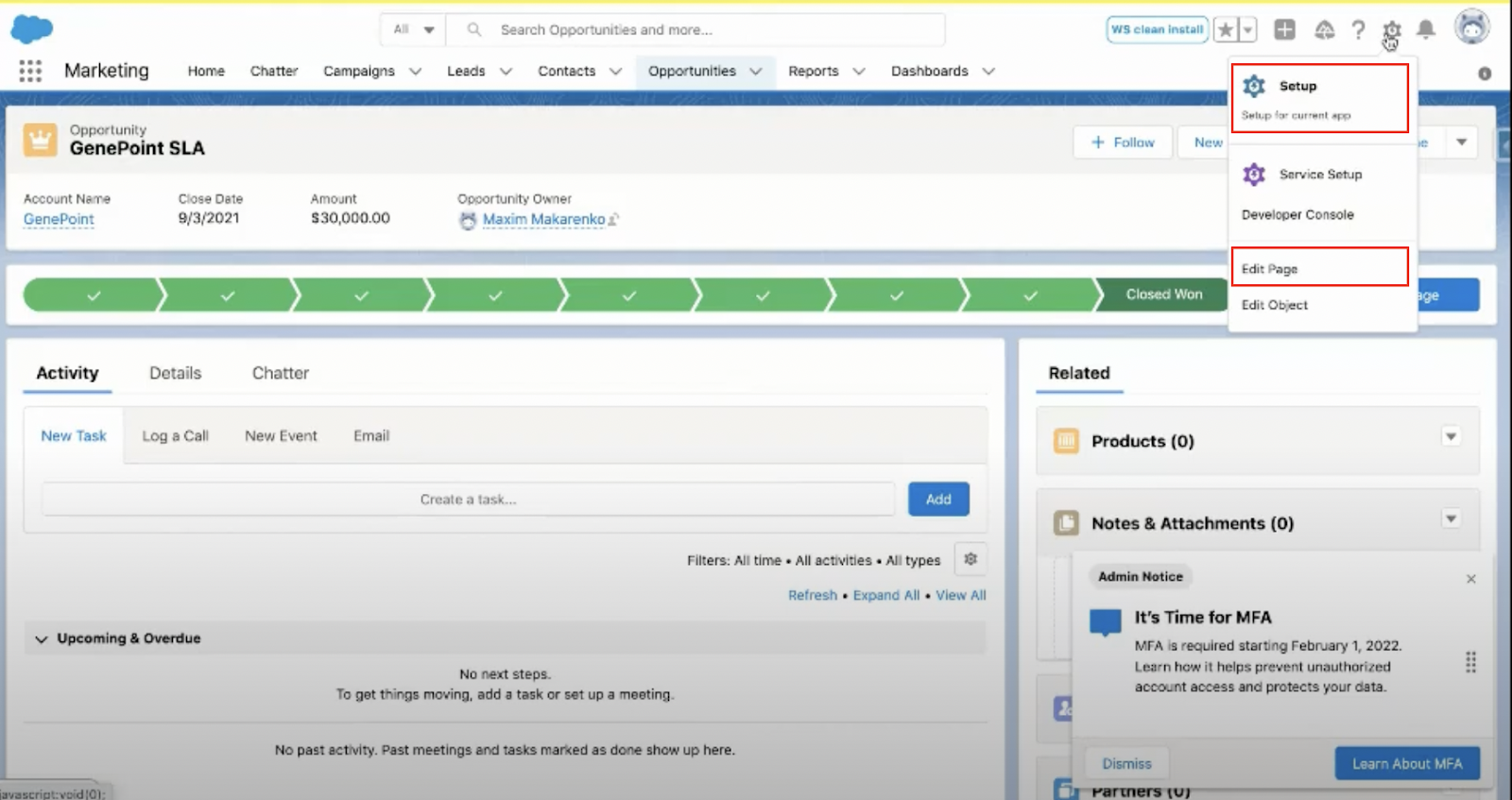Screen dimensions: 1512x800
Task: Select the Email activity tab
Action: (x=371, y=435)
